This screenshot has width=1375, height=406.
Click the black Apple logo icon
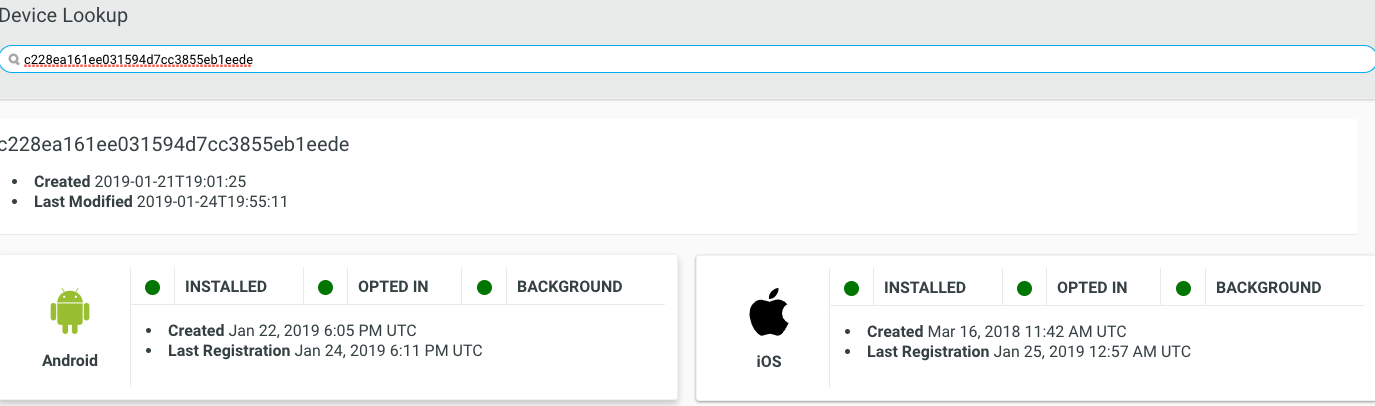point(769,312)
